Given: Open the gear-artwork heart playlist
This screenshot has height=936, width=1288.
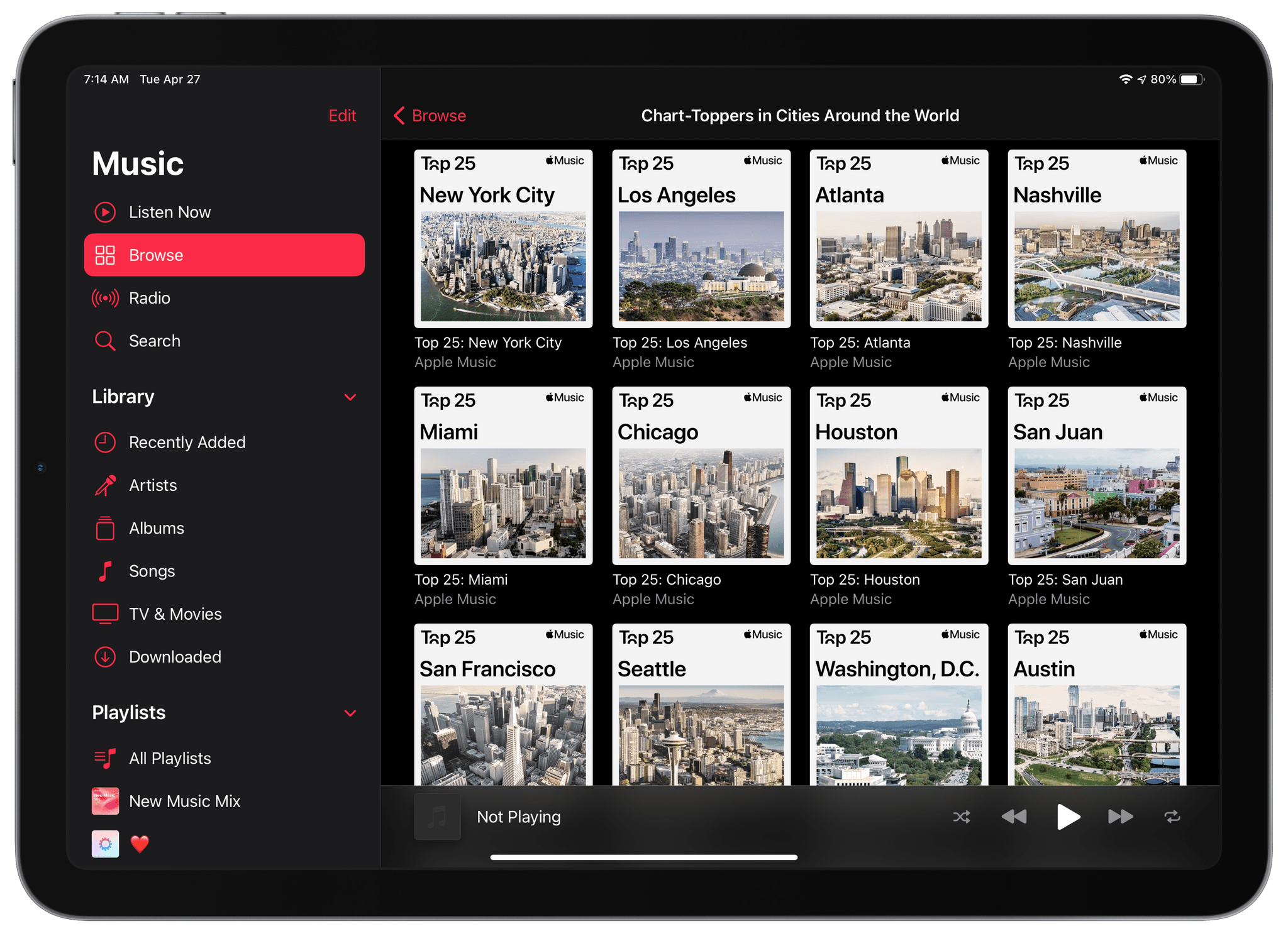Looking at the screenshot, I should click(x=105, y=844).
